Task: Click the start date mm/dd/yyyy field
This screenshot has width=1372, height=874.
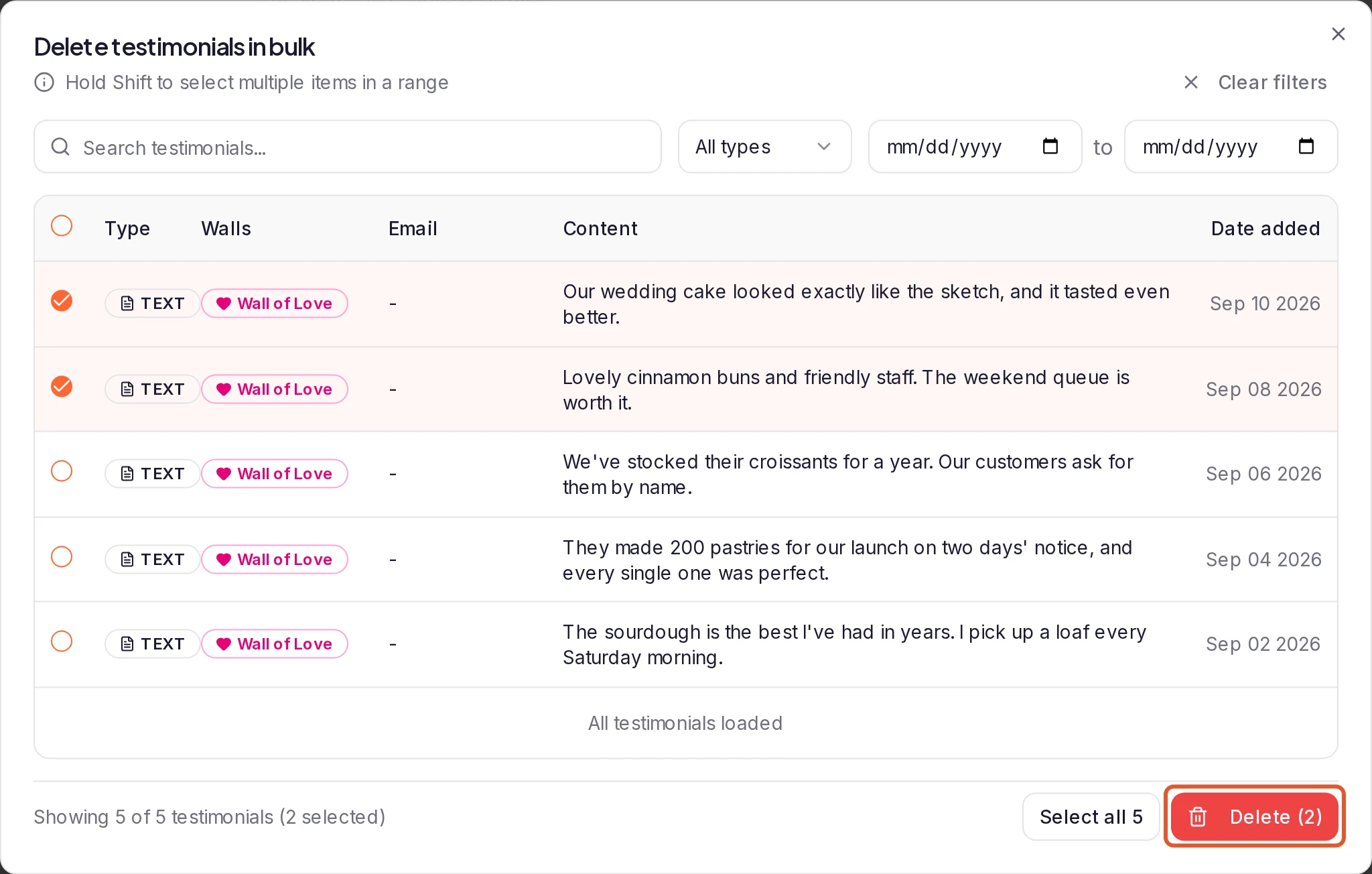Action: coord(975,147)
